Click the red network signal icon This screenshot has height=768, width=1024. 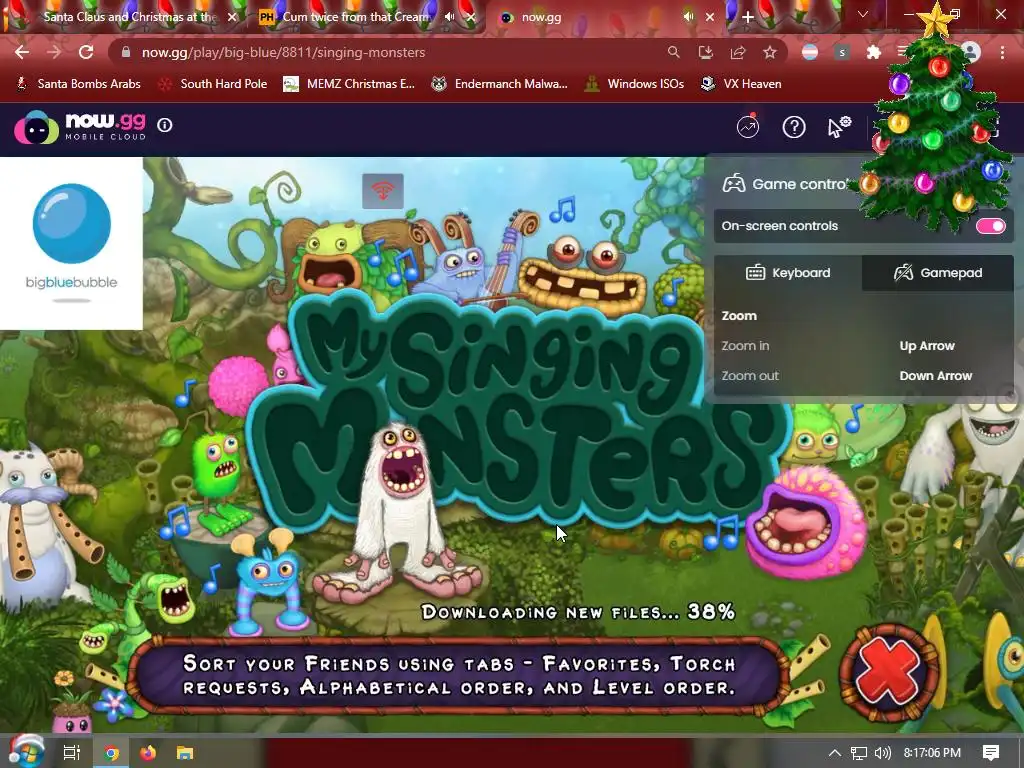[x=383, y=191]
